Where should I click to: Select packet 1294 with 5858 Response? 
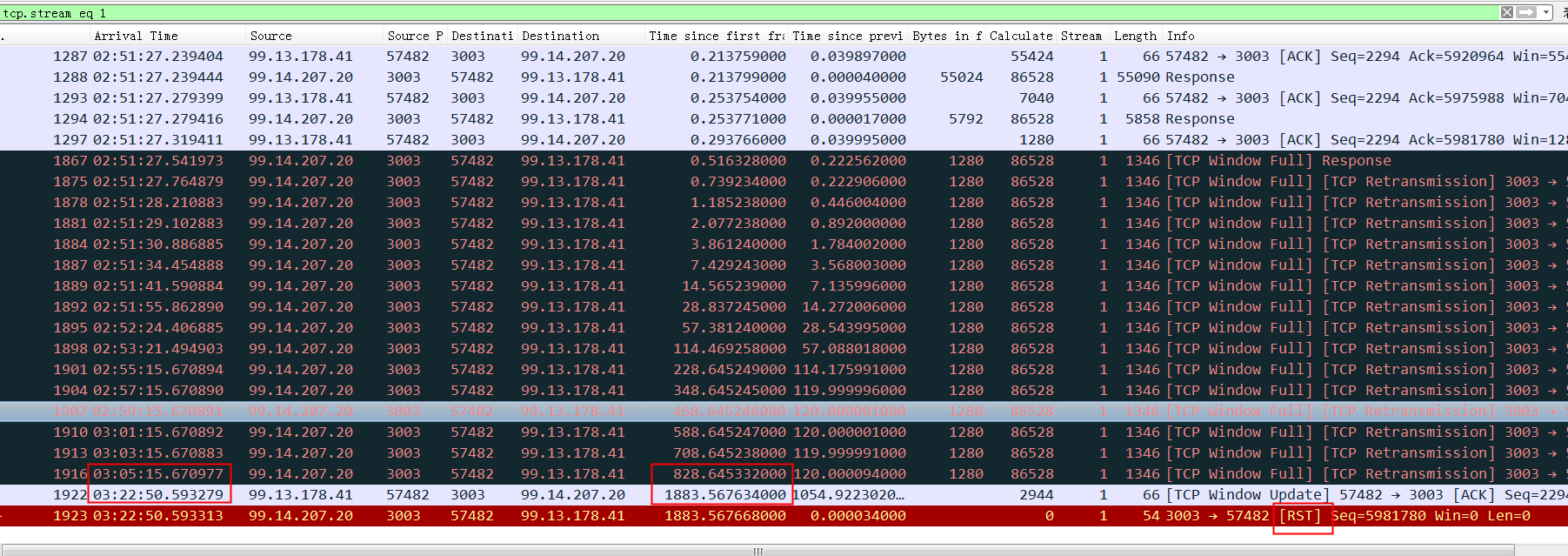(784, 119)
